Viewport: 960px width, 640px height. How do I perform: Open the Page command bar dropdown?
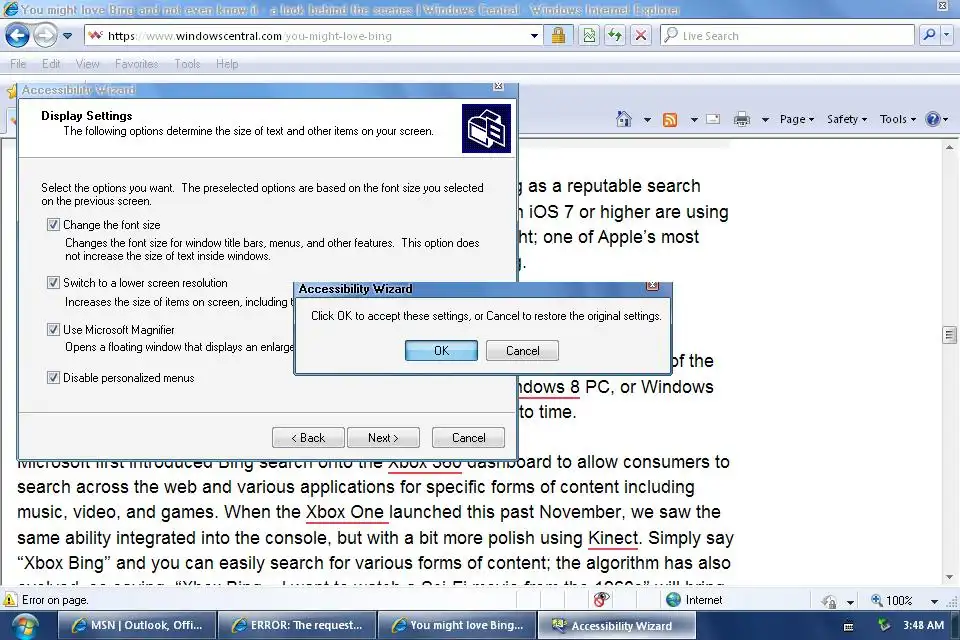tap(797, 119)
